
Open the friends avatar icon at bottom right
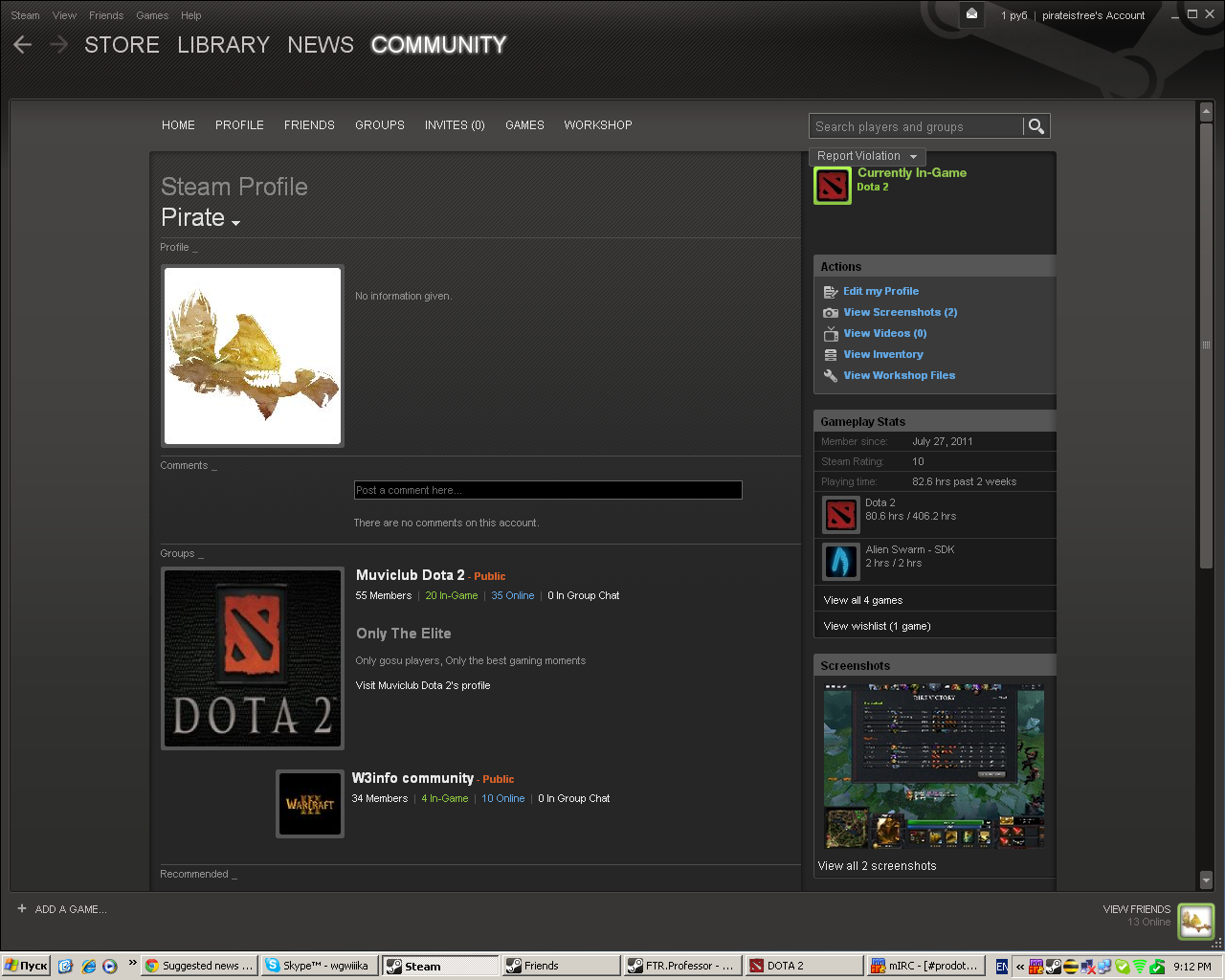pyautogui.click(x=1195, y=921)
